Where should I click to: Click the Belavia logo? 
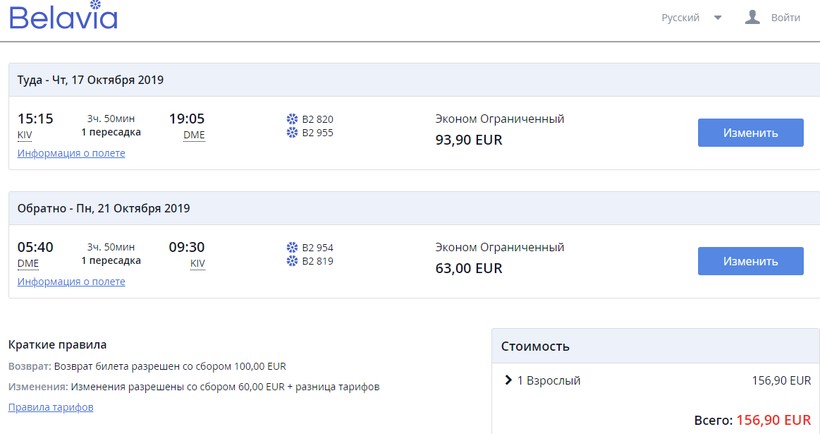(x=63, y=18)
